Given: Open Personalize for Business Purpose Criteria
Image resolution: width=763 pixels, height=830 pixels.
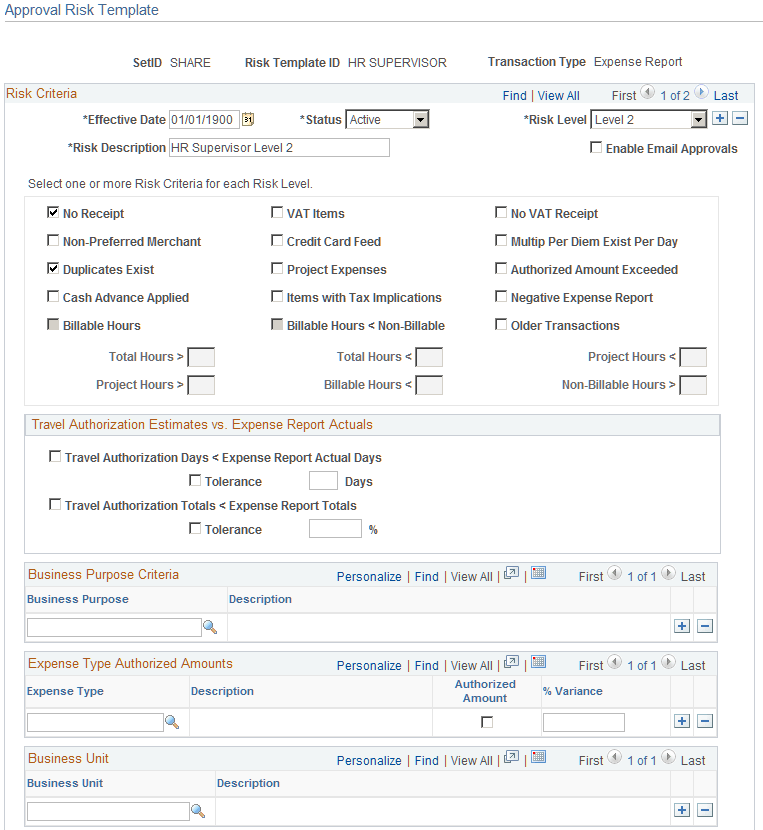Looking at the screenshot, I should [369, 576].
